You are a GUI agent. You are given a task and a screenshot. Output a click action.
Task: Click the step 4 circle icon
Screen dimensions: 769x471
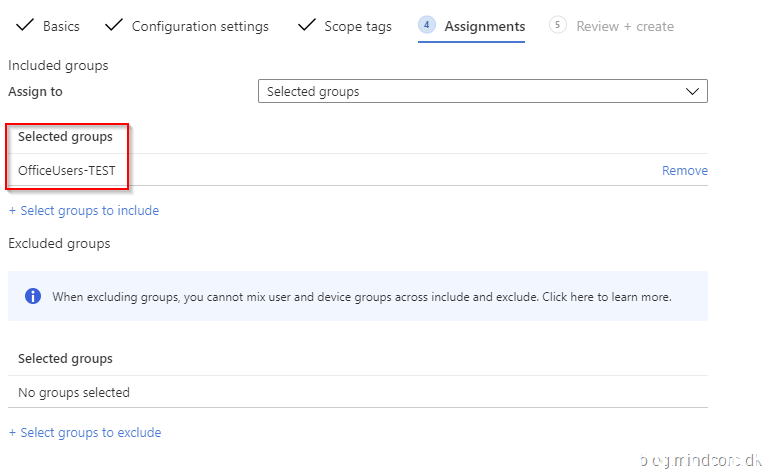point(427,25)
